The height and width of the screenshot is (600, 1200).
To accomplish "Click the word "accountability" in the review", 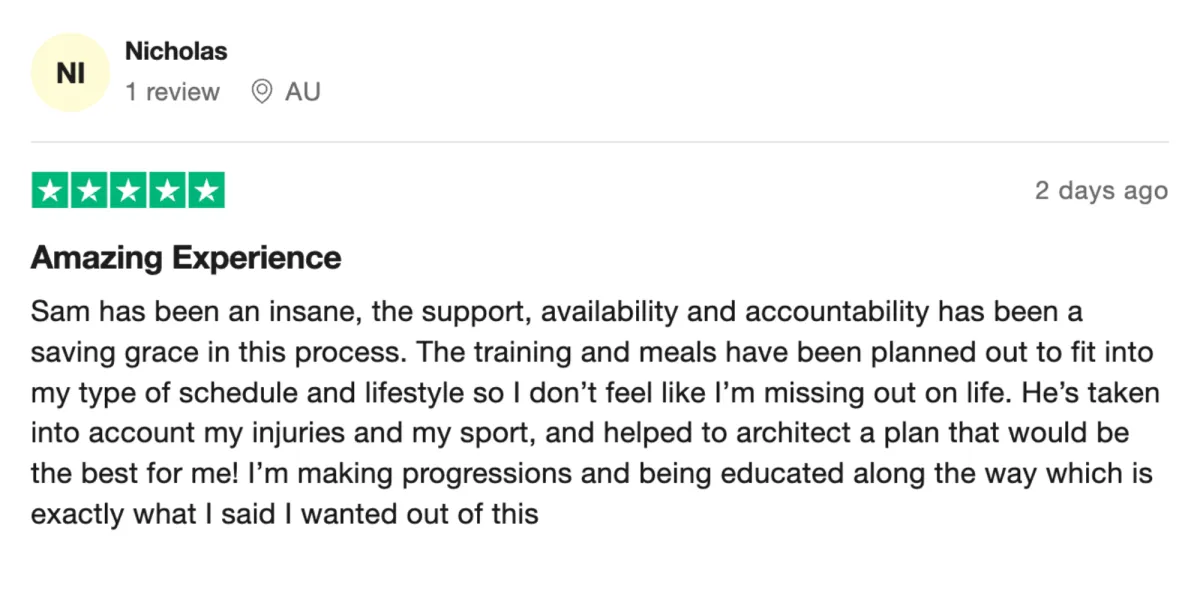I will pos(835,312).
